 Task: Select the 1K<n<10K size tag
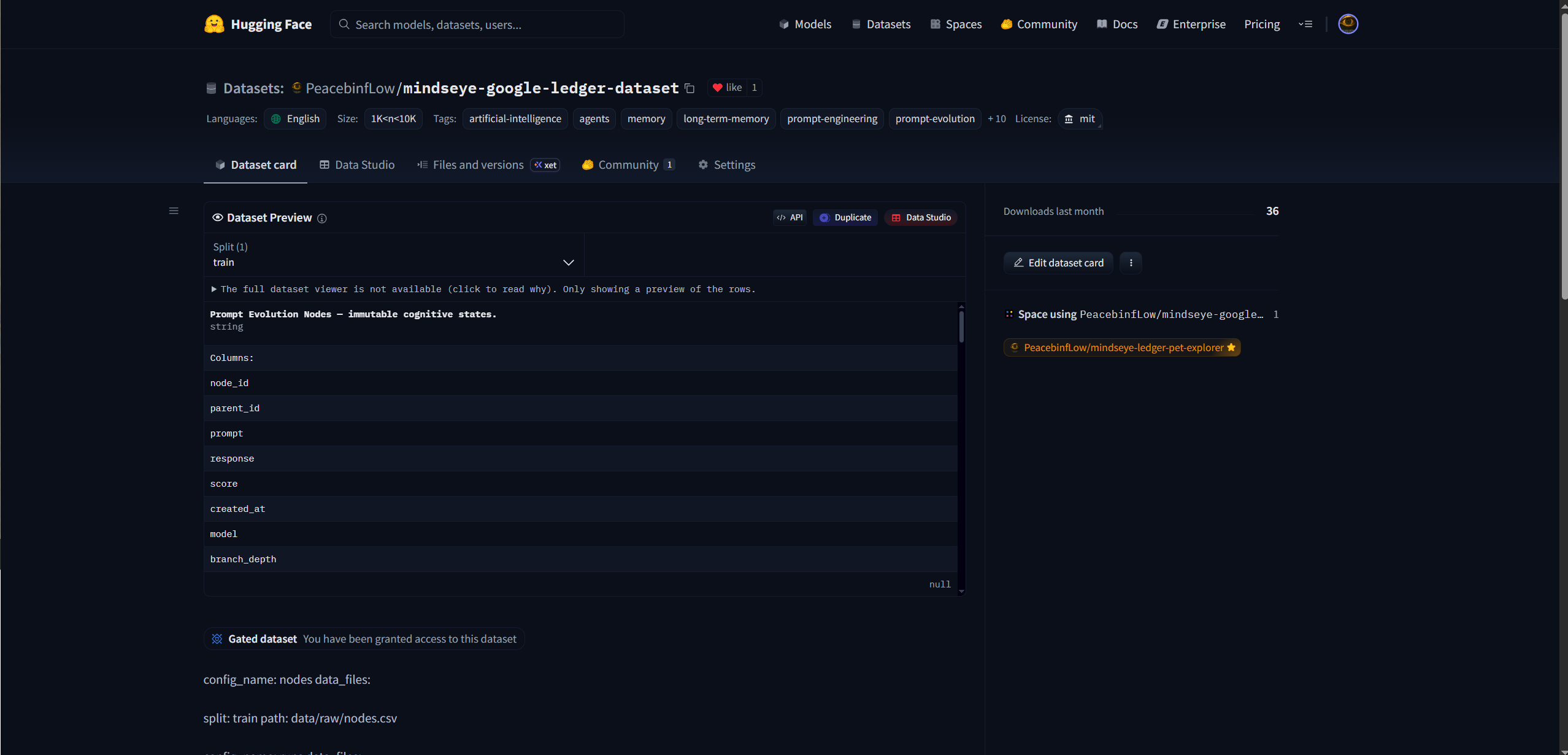click(393, 119)
